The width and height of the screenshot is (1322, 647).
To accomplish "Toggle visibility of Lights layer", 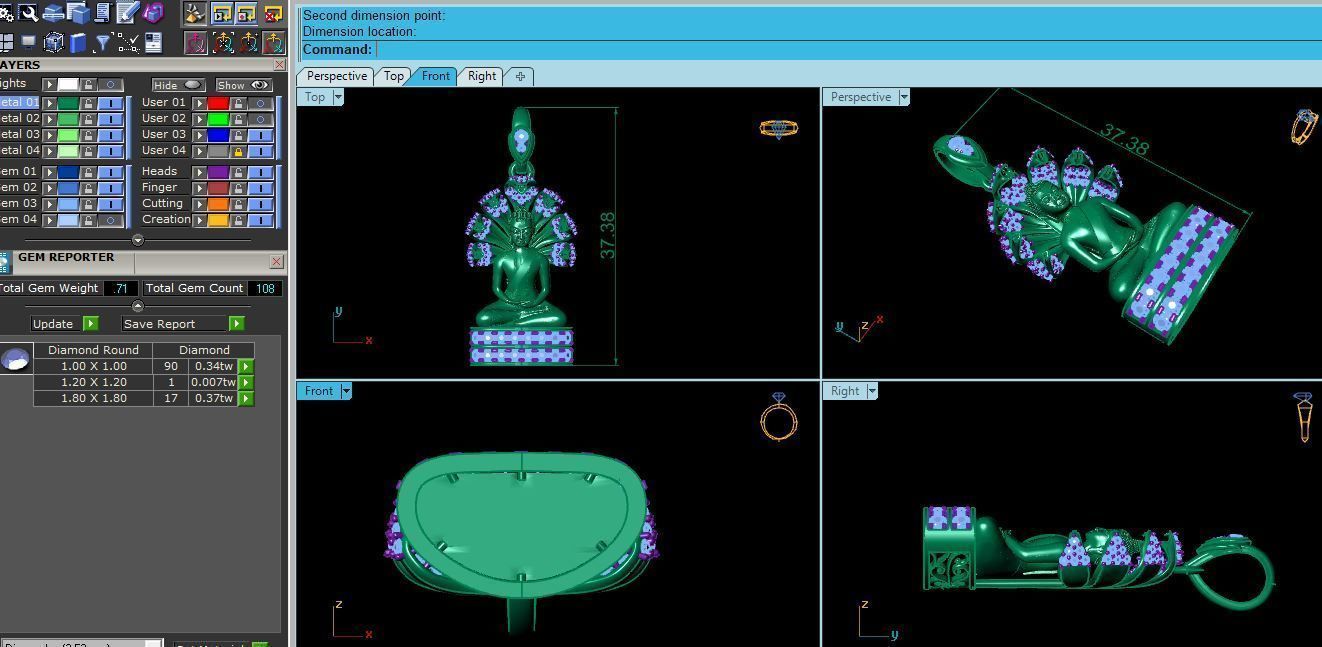I will point(111,85).
